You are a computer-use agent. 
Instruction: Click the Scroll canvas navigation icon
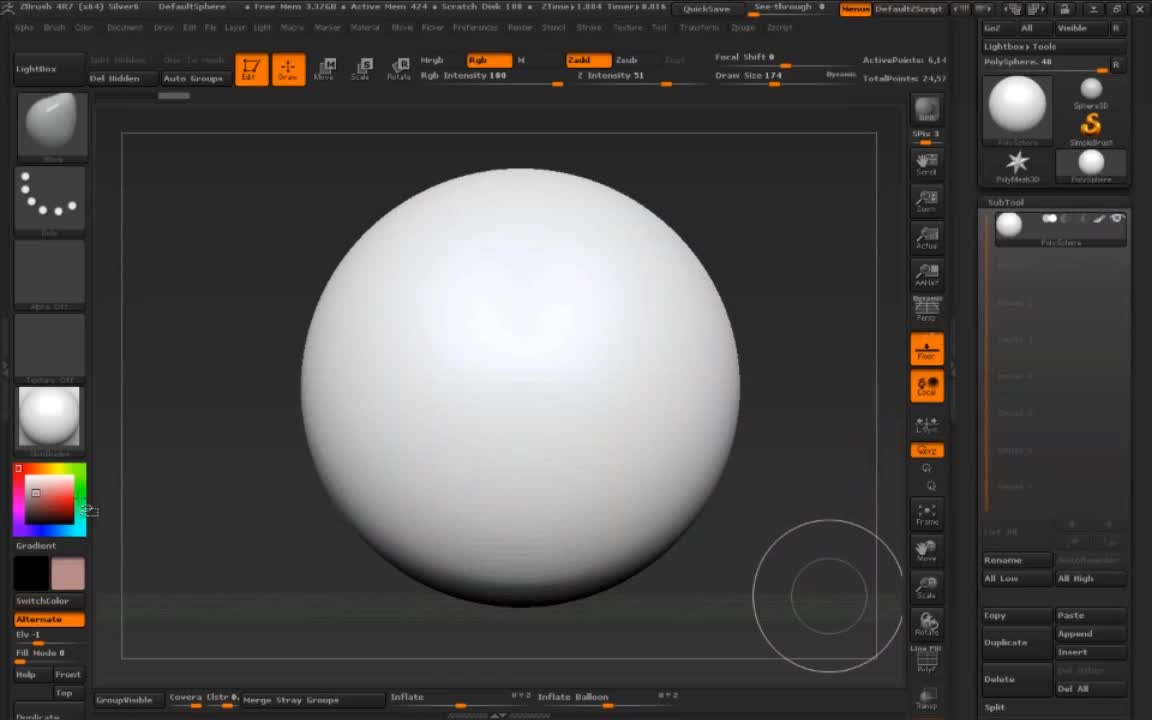point(927,164)
